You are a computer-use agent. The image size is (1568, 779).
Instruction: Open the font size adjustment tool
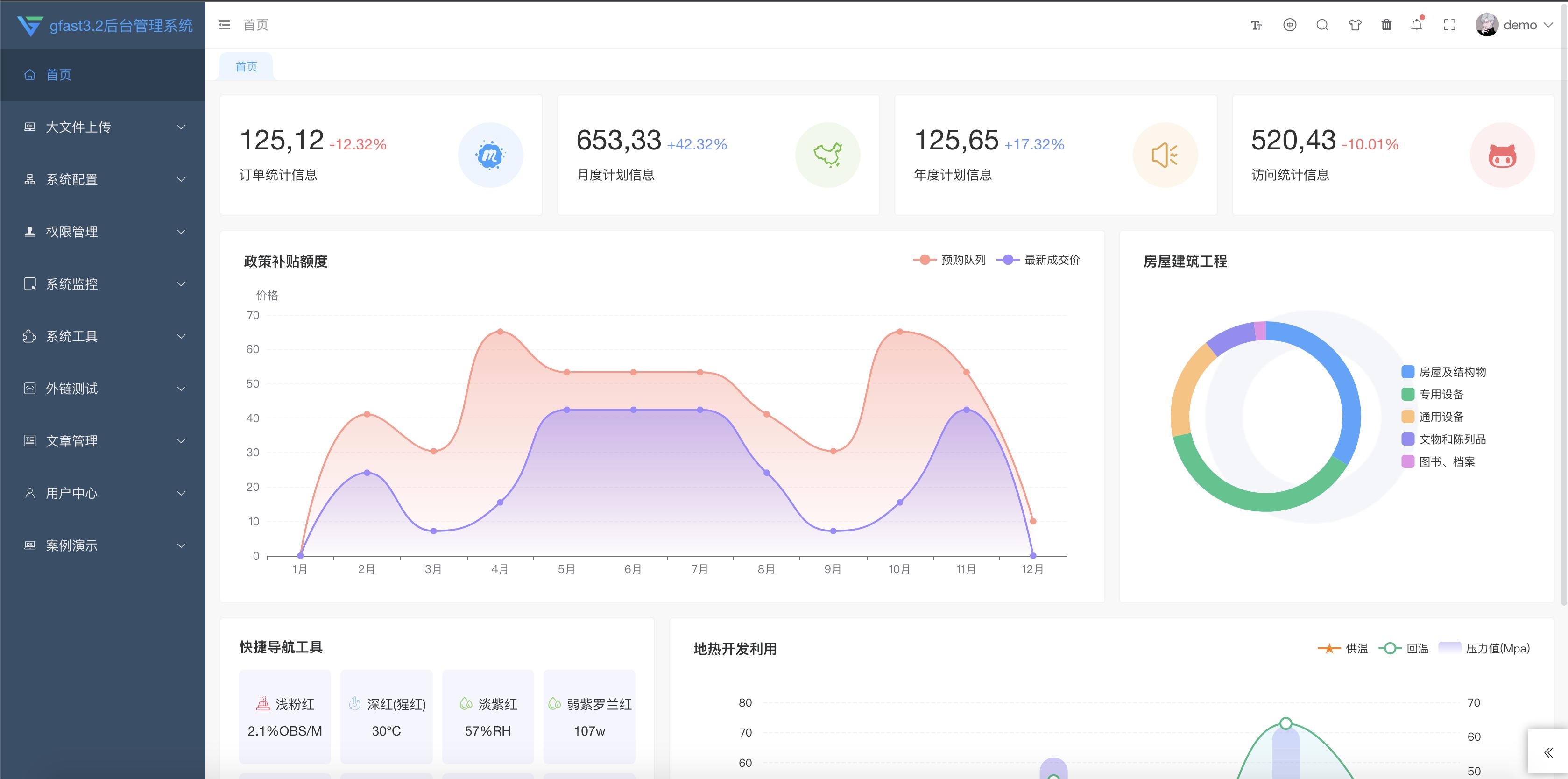(x=1257, y=25)
